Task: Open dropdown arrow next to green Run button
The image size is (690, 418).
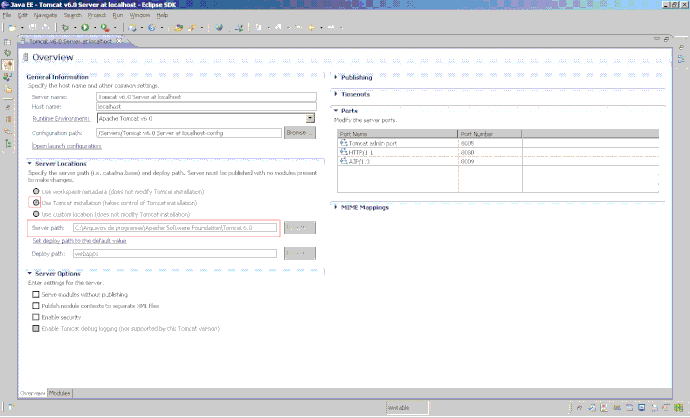Action: tap(95, 28)
